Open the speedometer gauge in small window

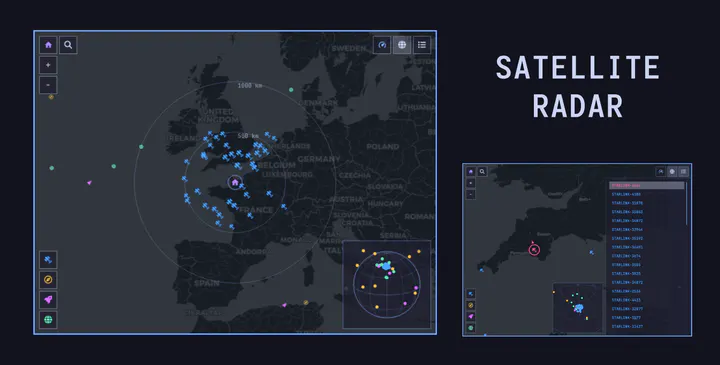(x=661, y=172)
